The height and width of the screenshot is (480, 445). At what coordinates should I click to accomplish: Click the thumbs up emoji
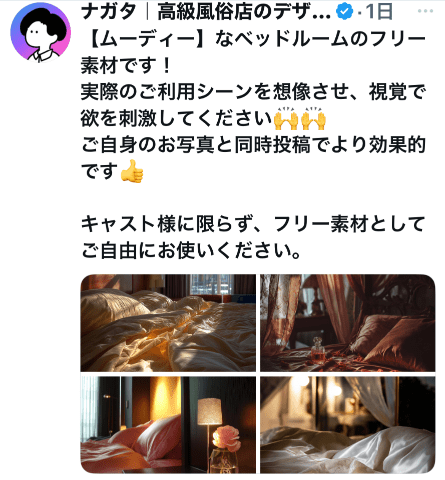[x=132, y=171]
